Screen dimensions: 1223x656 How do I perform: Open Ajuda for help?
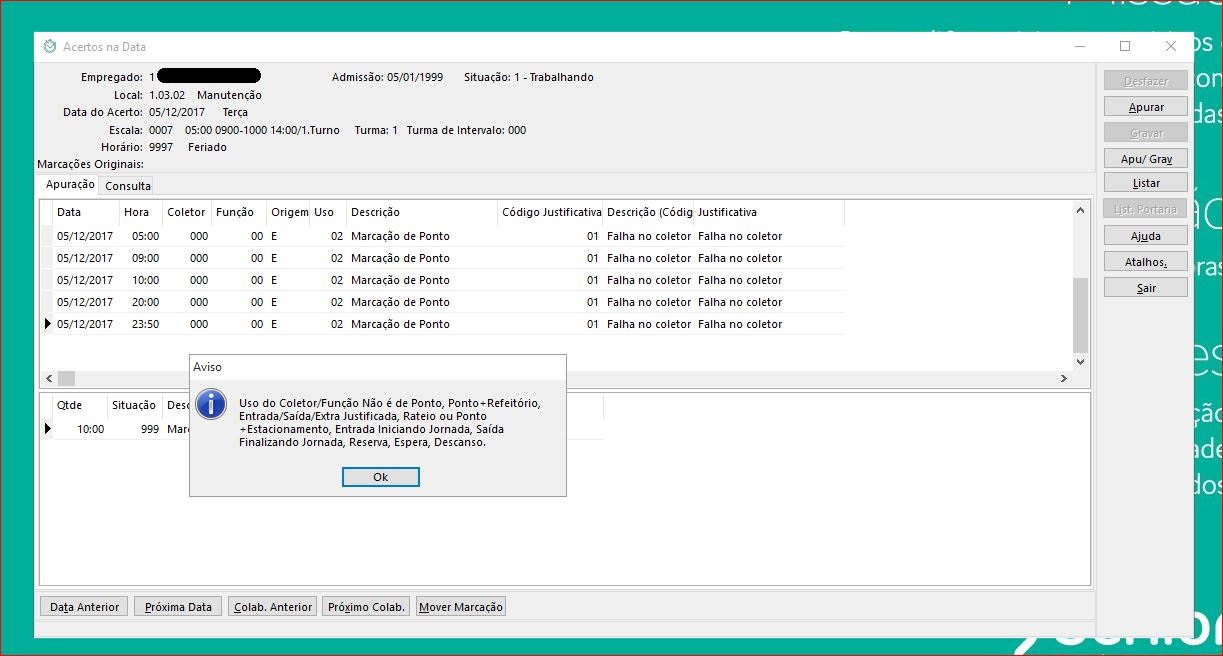pos(1146,236)
